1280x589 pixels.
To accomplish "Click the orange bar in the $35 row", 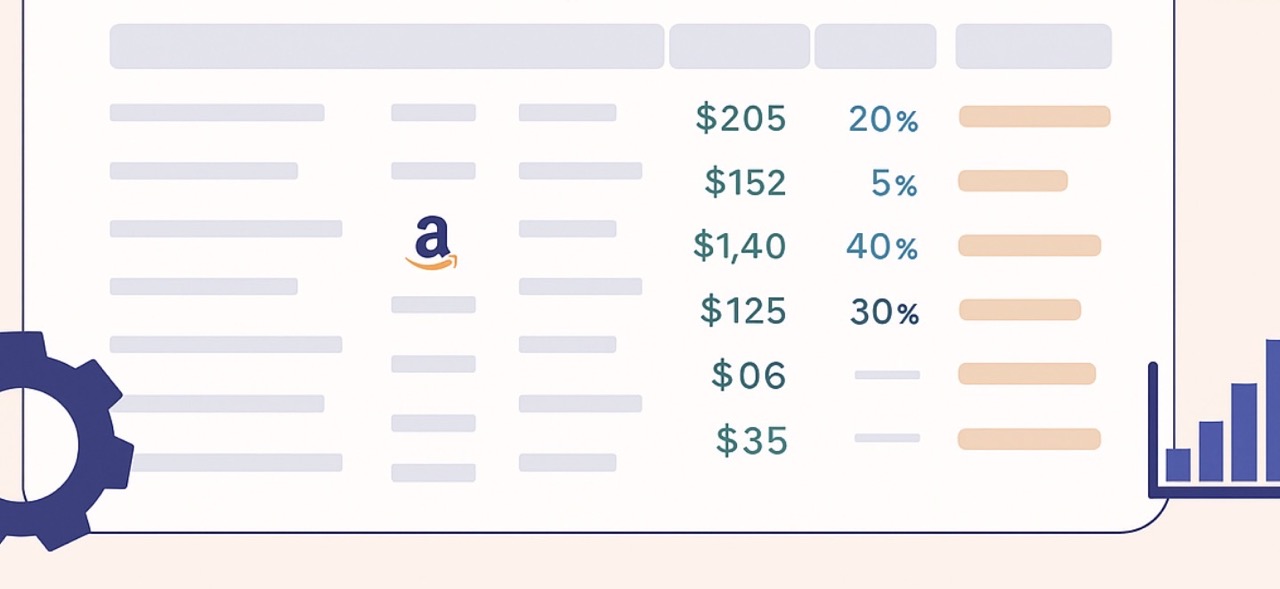I will pyautogui.click(x=1029, y=439).
